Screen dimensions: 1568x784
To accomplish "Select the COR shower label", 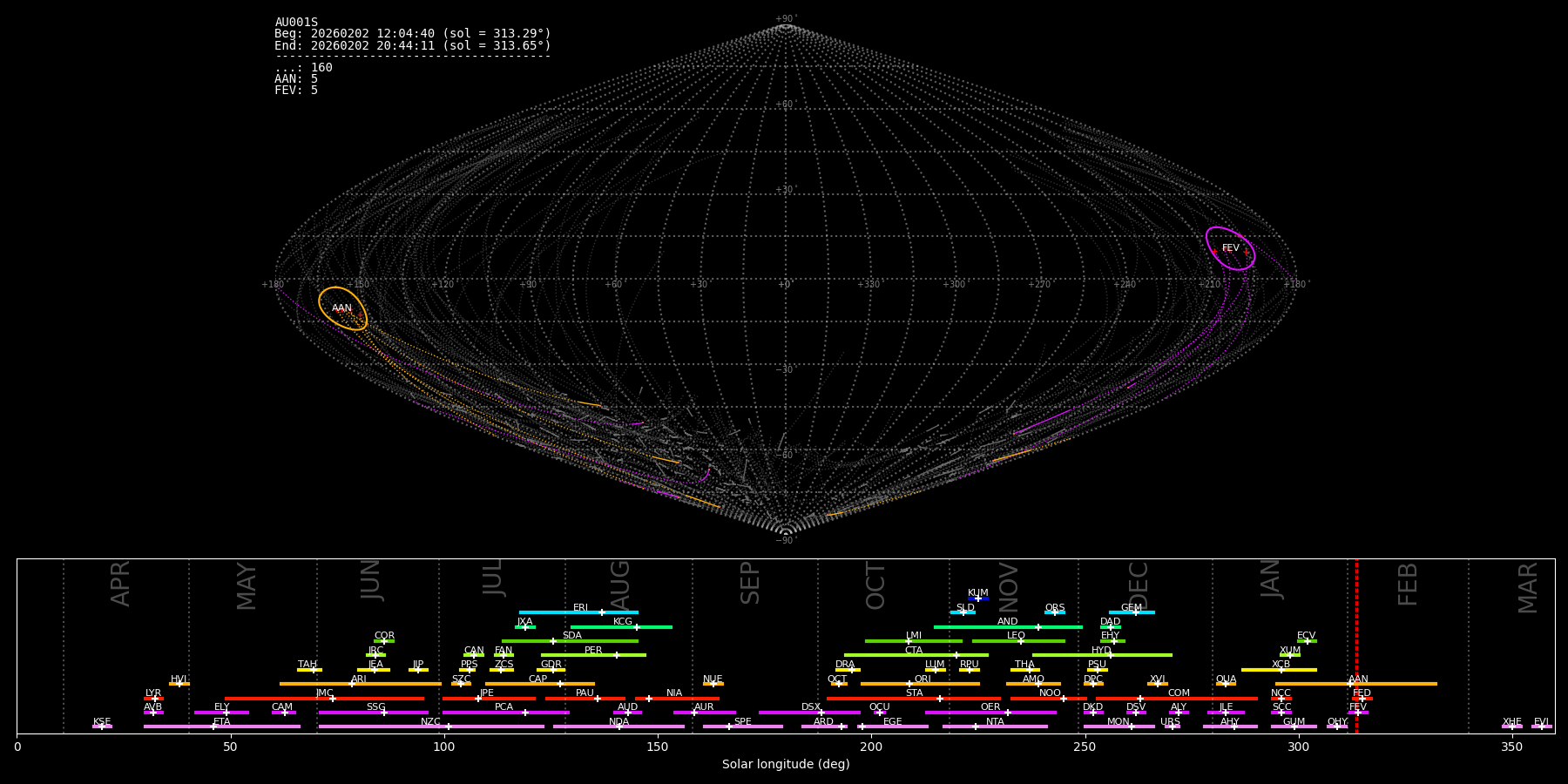I will click(x=384, y=636).
